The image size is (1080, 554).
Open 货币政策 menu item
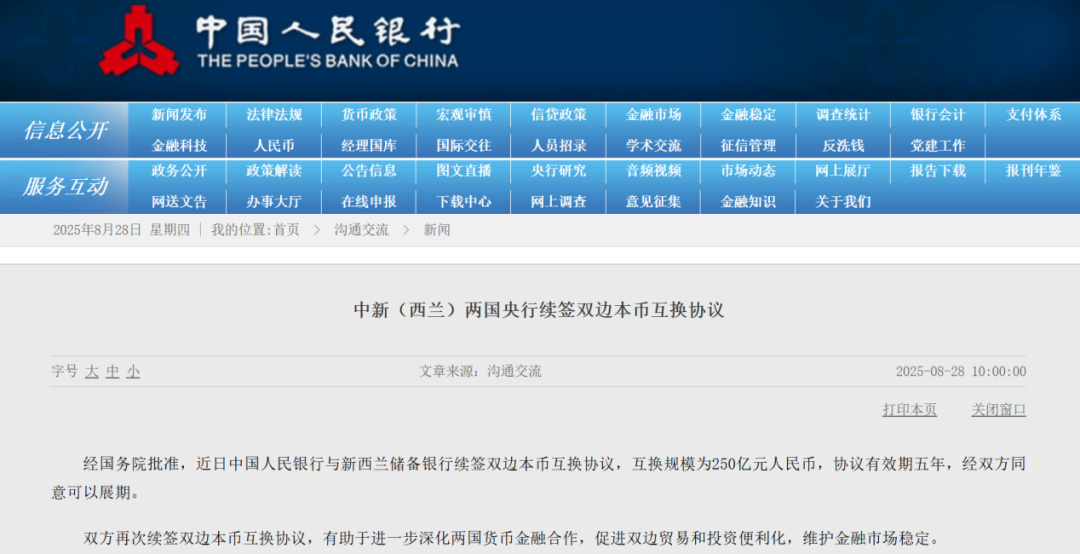(369, 115)
